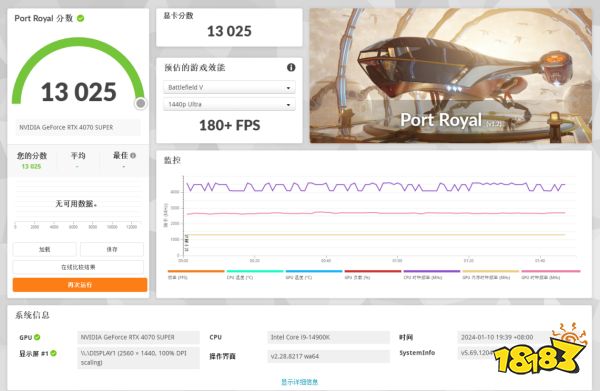Click the info icon beside 预估的游戏效能
Screen dimensions: 600x391
291,67
